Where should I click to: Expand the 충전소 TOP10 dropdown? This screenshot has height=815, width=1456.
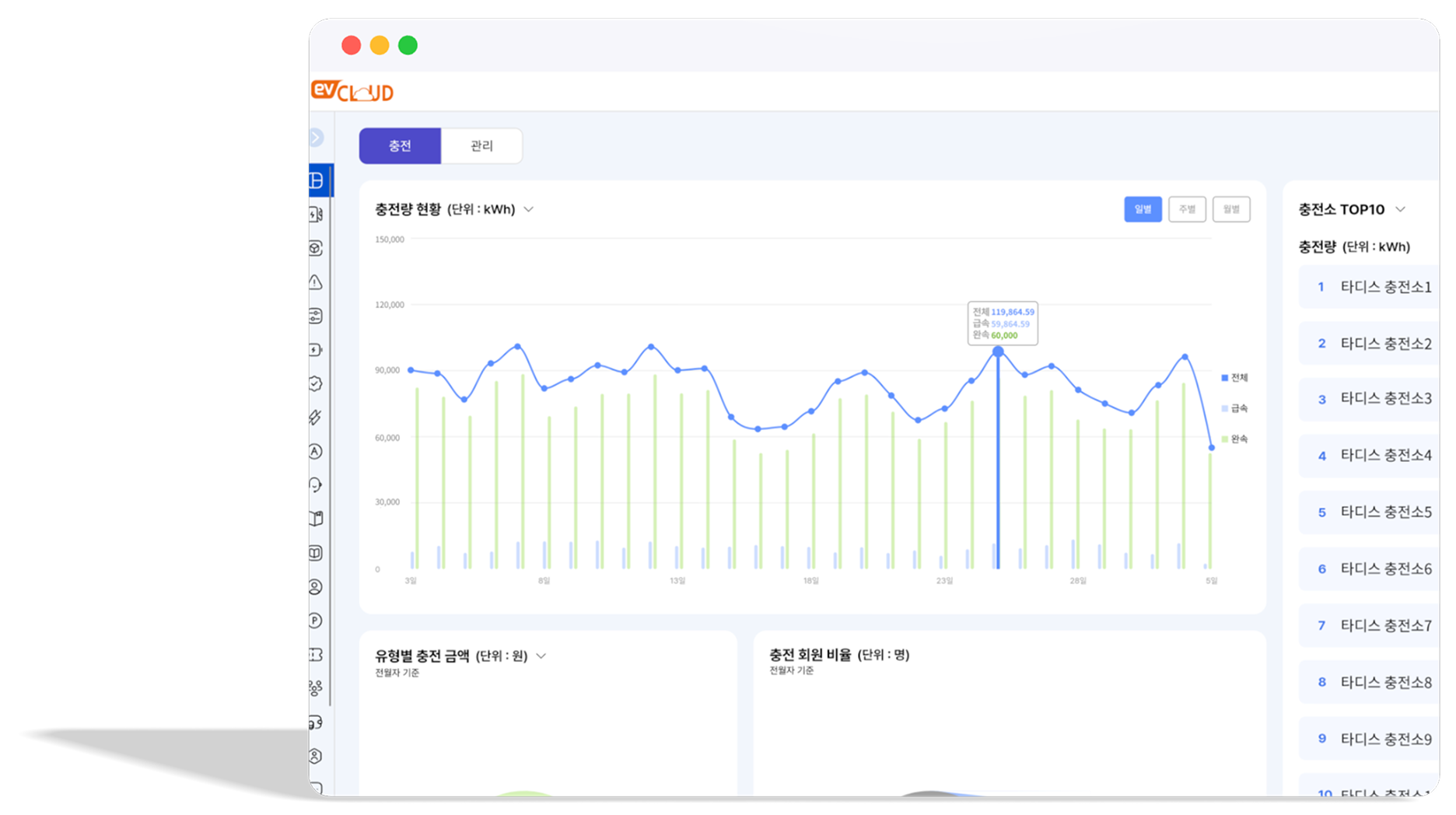click(1401, 209)
